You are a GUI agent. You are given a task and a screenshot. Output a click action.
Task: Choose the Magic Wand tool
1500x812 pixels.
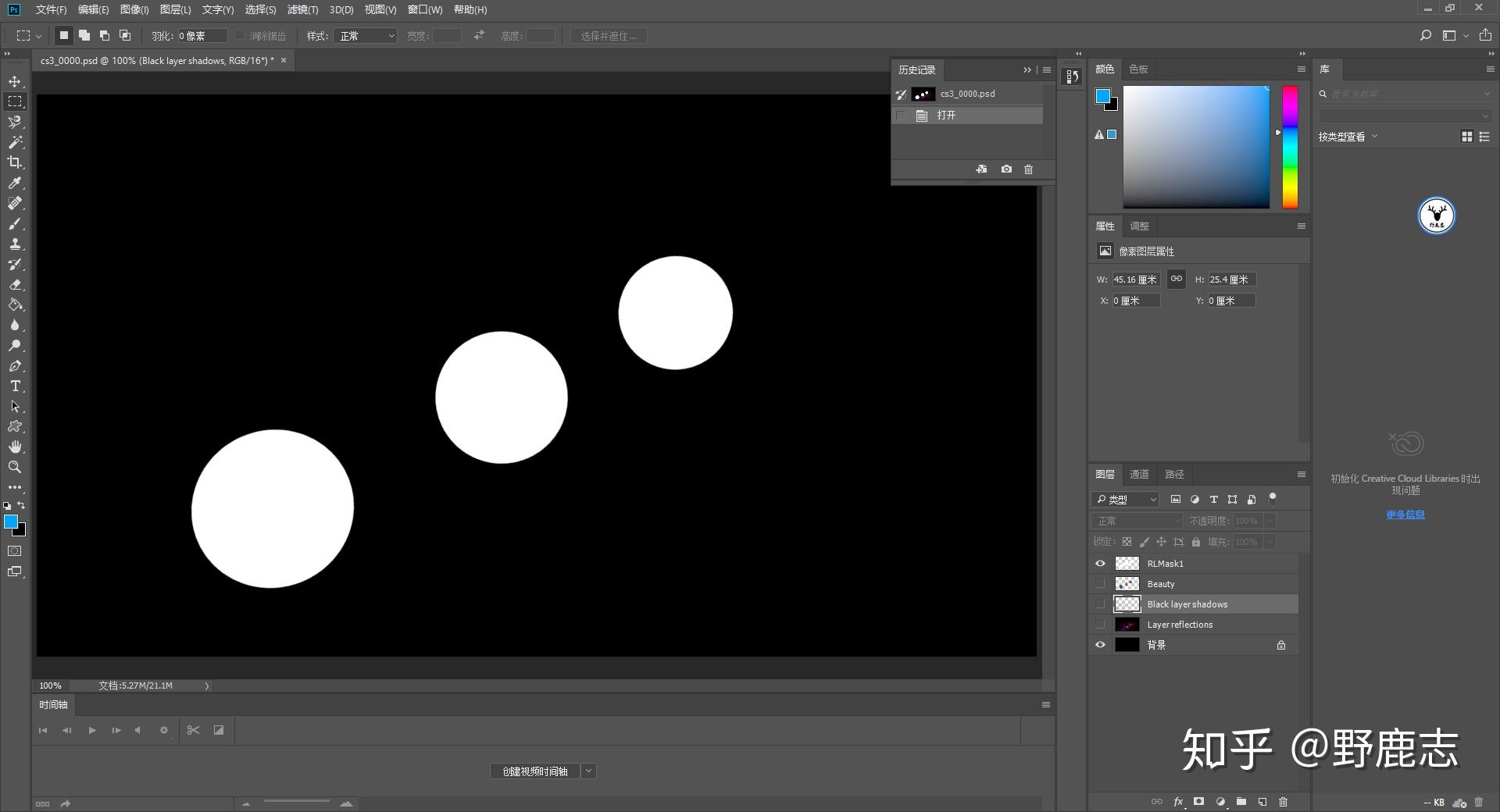pyautogui.click(x=15, y=142)
